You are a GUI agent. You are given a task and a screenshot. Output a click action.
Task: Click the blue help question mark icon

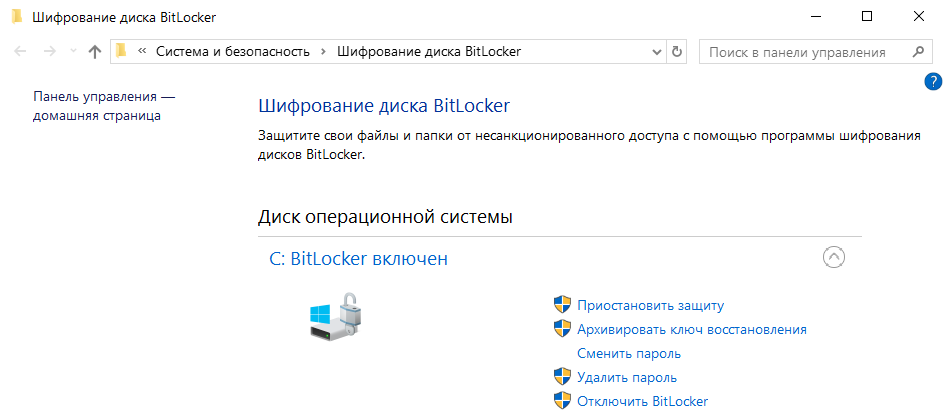(x=932, y=82)
